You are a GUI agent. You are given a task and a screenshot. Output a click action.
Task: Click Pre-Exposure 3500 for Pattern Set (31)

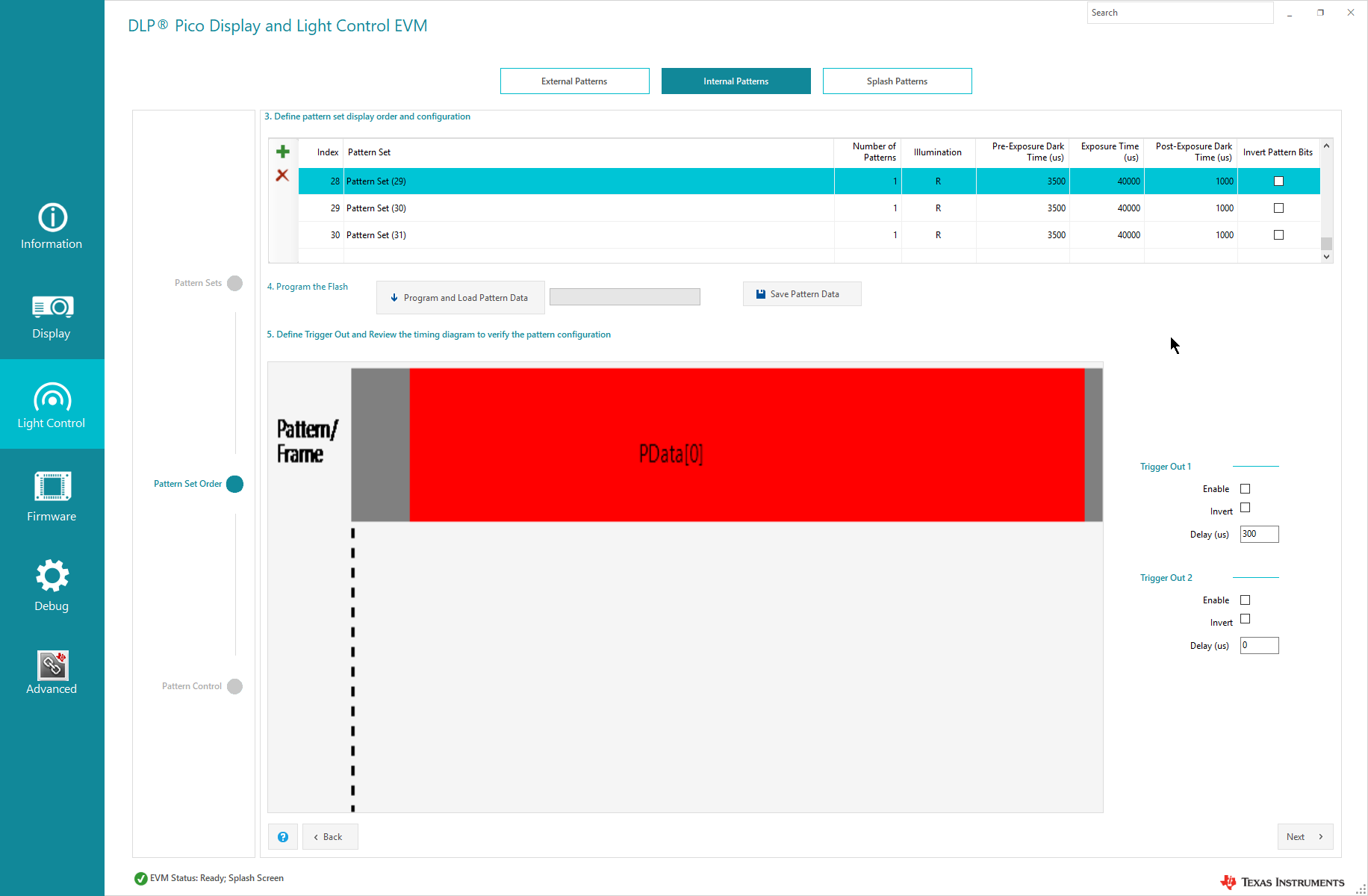[x=1023, y=235]
